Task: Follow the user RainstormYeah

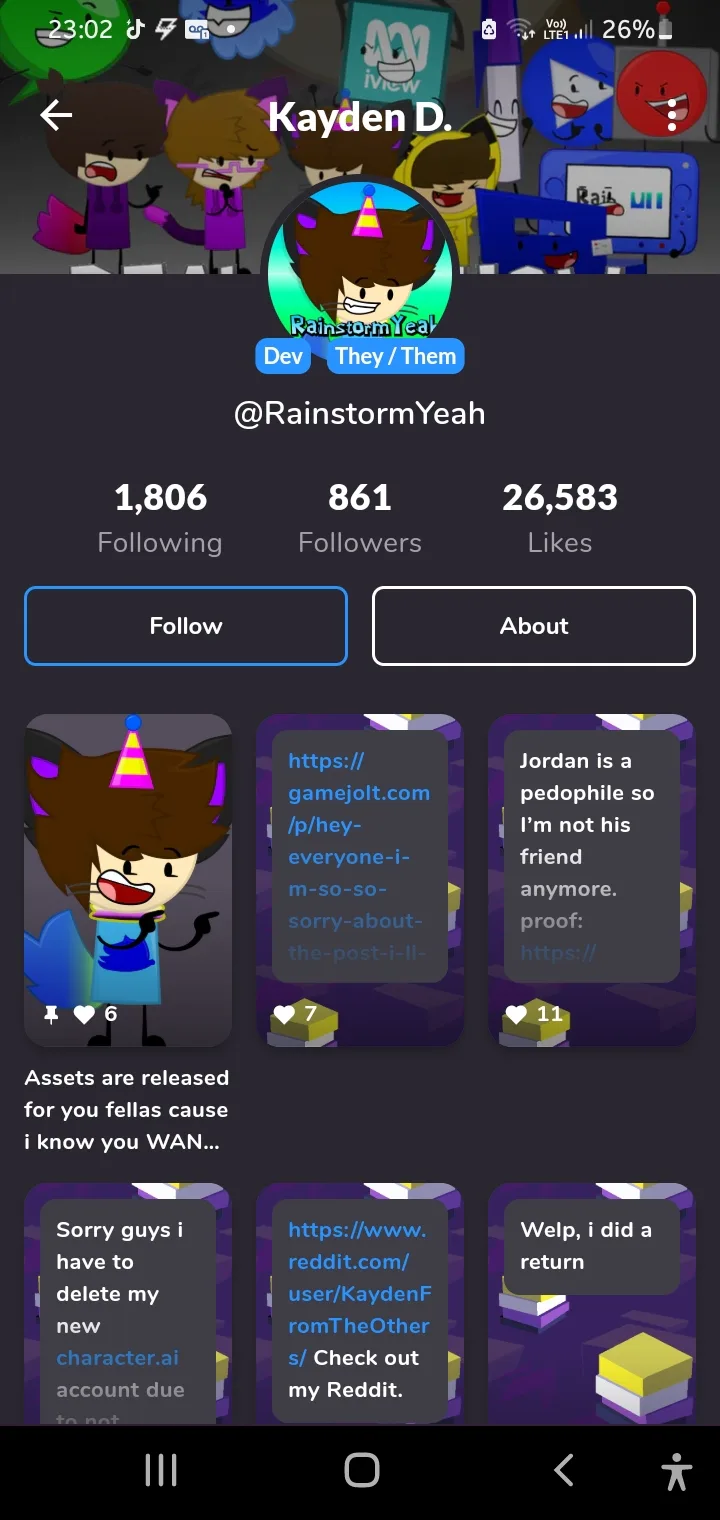Action: click(186, 626)
